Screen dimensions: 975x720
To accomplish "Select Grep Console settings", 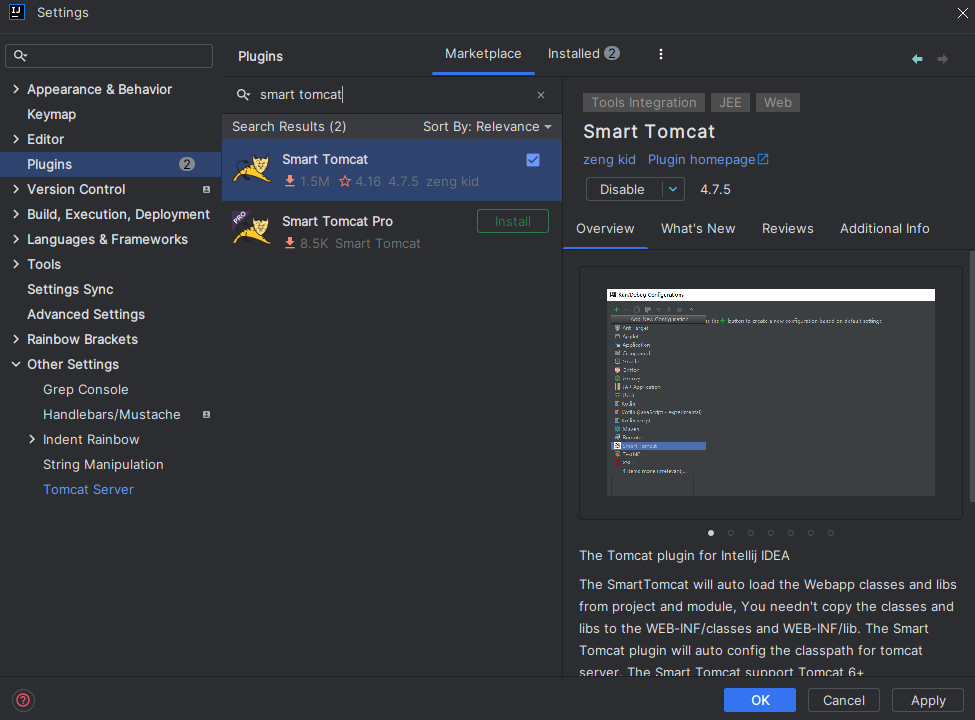I will click(86, 390).
